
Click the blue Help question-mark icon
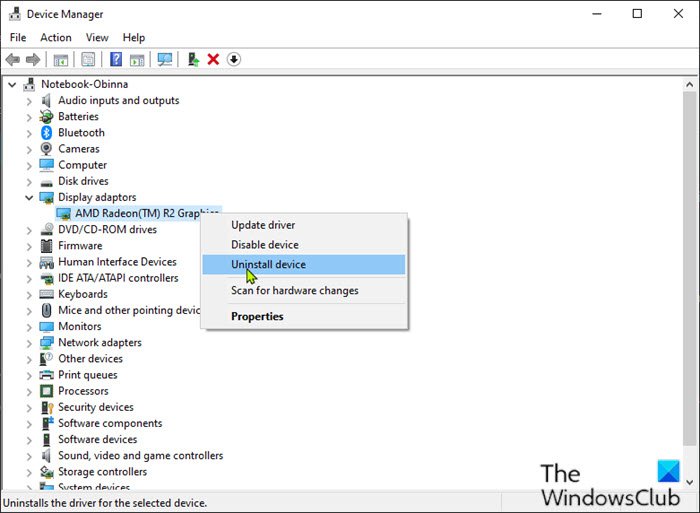116,59
